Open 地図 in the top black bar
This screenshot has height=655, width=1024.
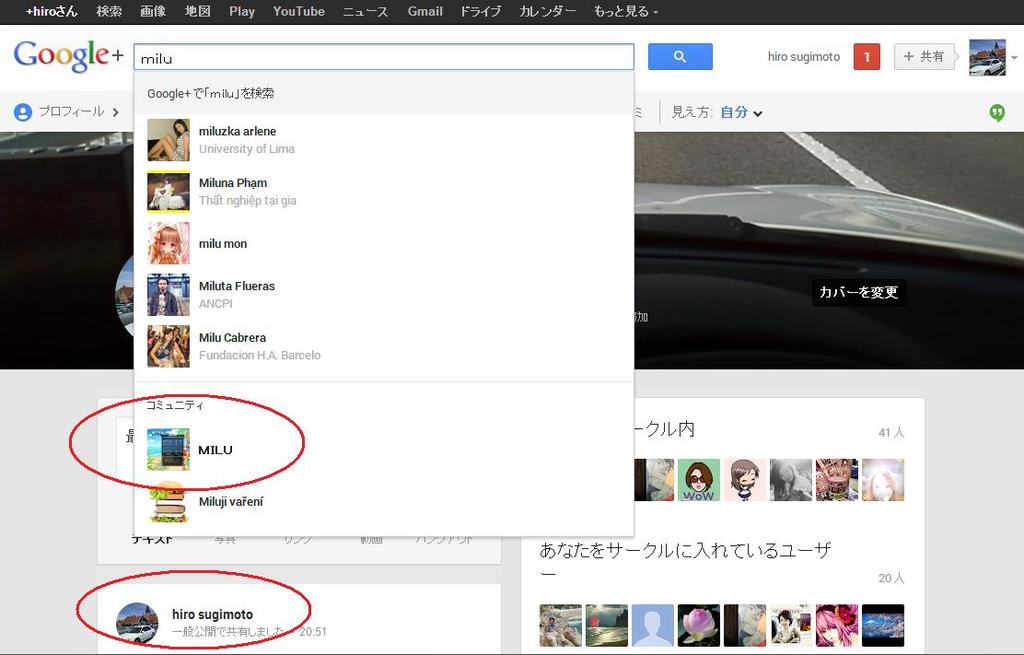(197, 11)
